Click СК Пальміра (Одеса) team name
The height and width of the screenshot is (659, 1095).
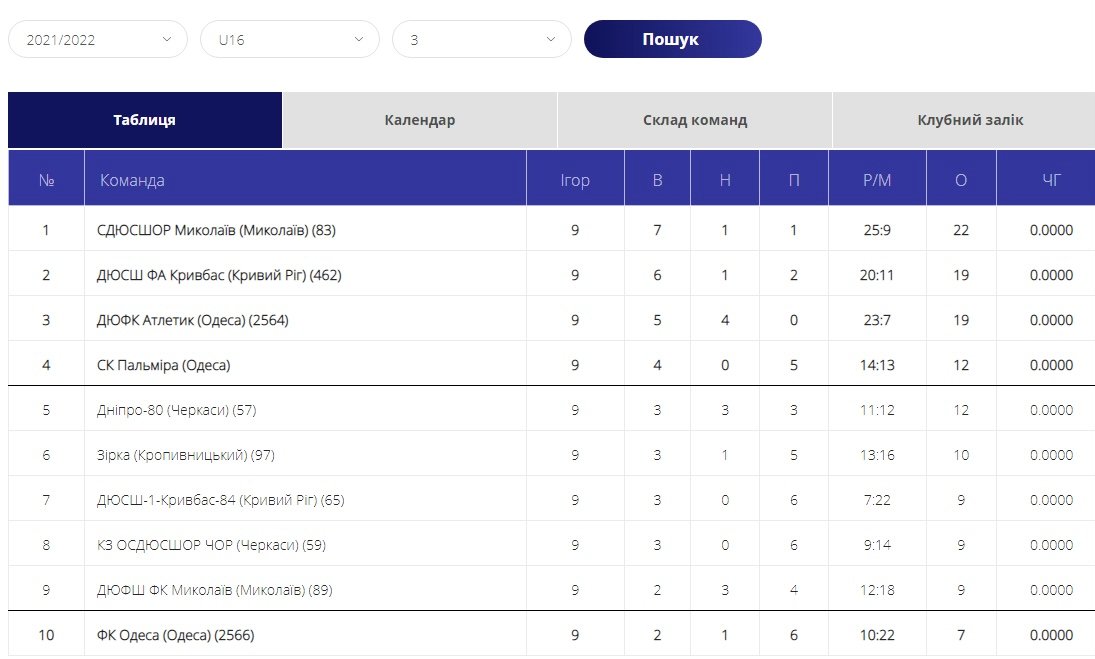click(163, 365)
